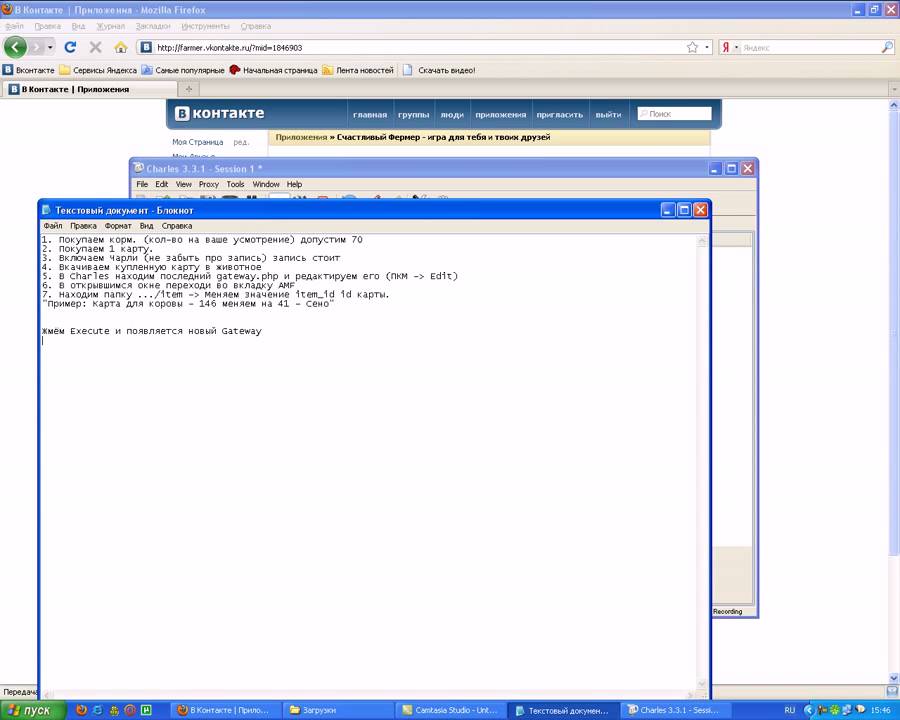
Task: Click Firefox Forward arrow button
Action: pos(37,47)
